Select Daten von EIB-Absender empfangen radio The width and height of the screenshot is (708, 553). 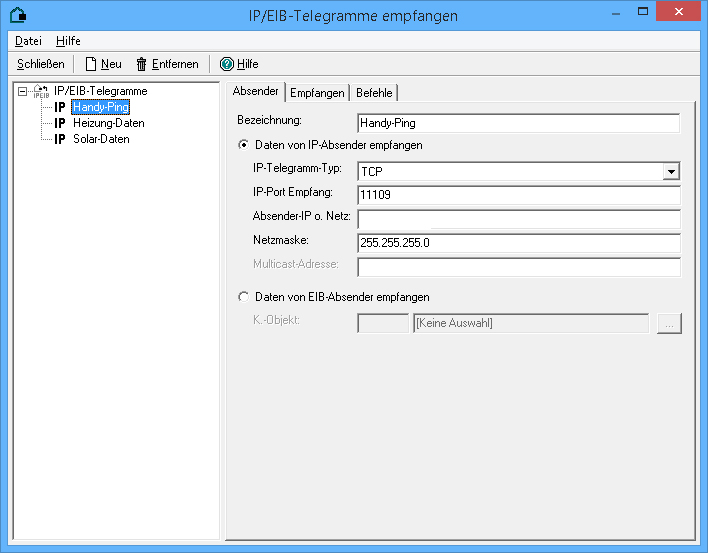(243, 297)
